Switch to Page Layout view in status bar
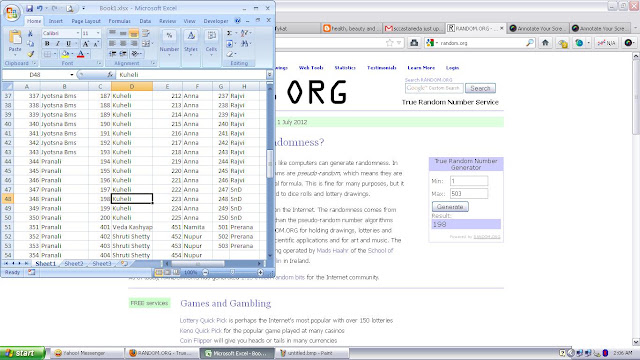Image resolution: width=640 pixels, height=360 pixels. [168, 272]
